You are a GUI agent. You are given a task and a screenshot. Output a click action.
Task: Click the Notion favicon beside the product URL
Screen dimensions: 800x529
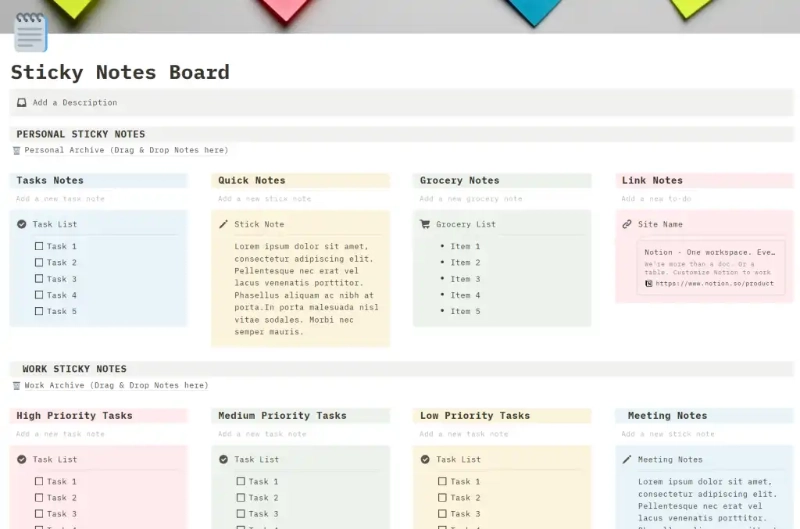click(x=648, y=284)
